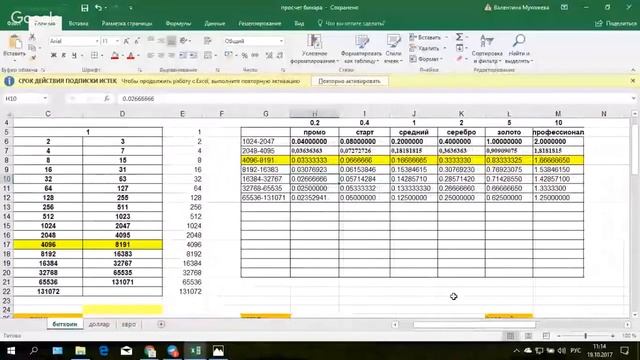Click the lightbulb Tell me search icon
Viewport: 640px width, 360px height.
tap(320, 23)
